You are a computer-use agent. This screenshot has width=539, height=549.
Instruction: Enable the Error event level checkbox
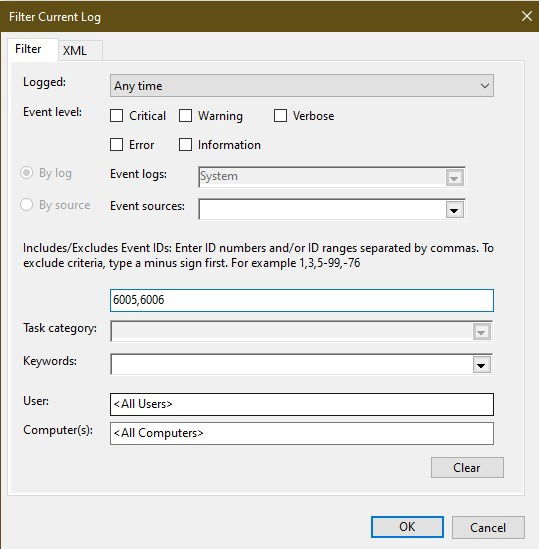[116, 145]
